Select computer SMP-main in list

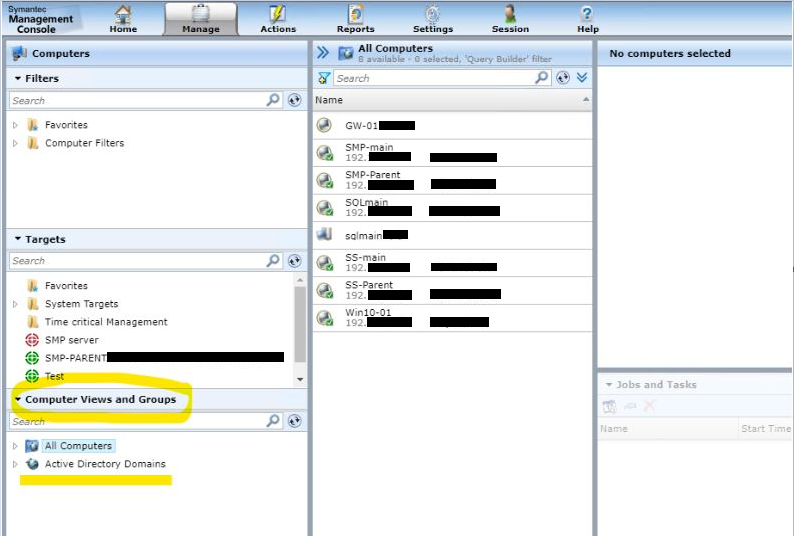tap(452, 153)
